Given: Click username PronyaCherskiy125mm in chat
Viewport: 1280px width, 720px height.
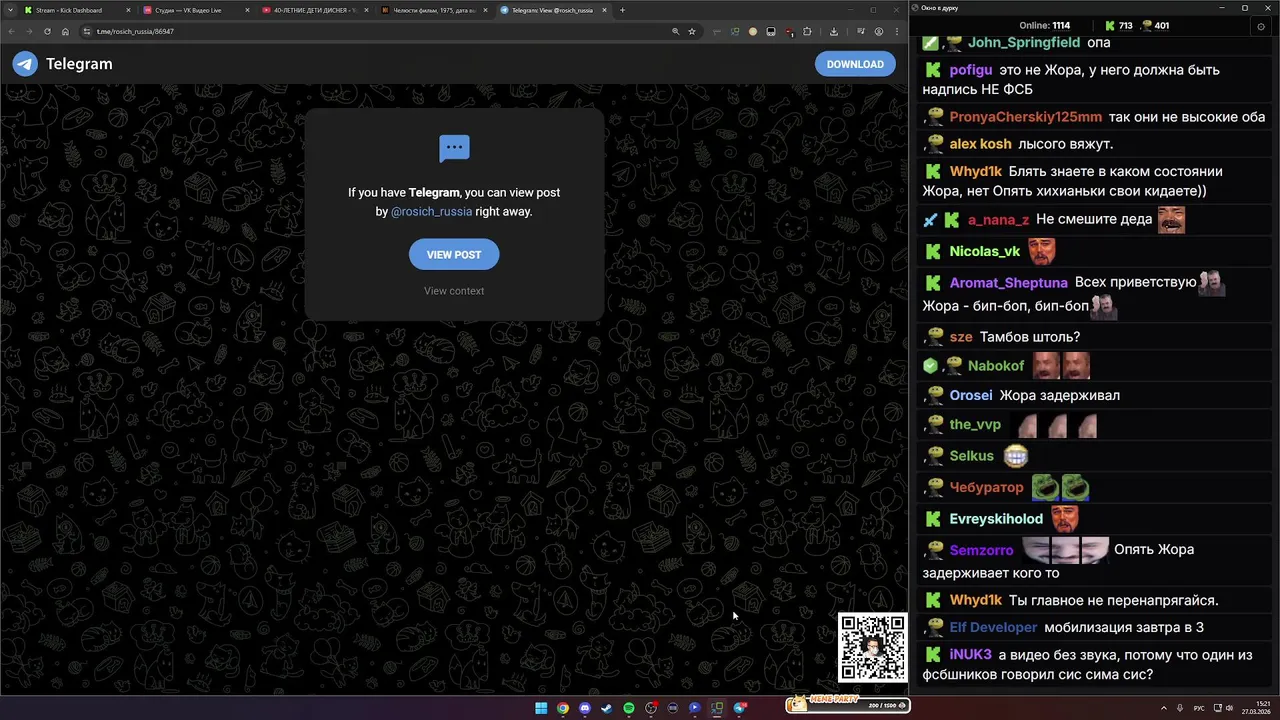Looking at the screenshot, I should pos(1026,117).
